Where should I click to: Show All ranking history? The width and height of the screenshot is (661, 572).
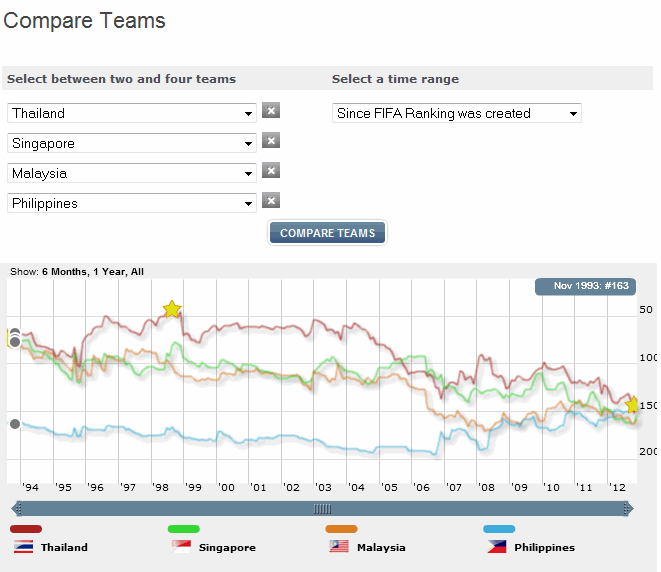(x=137, y=272)
